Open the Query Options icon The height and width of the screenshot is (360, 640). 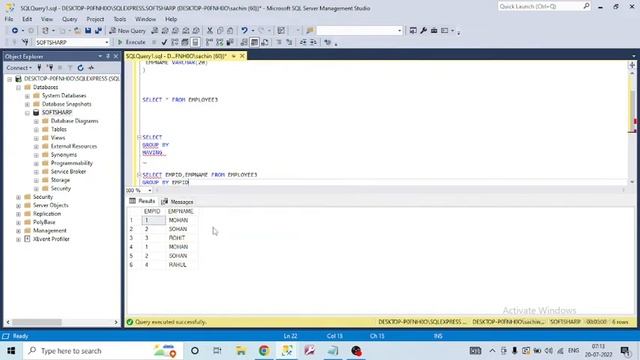tap(185, 42)
